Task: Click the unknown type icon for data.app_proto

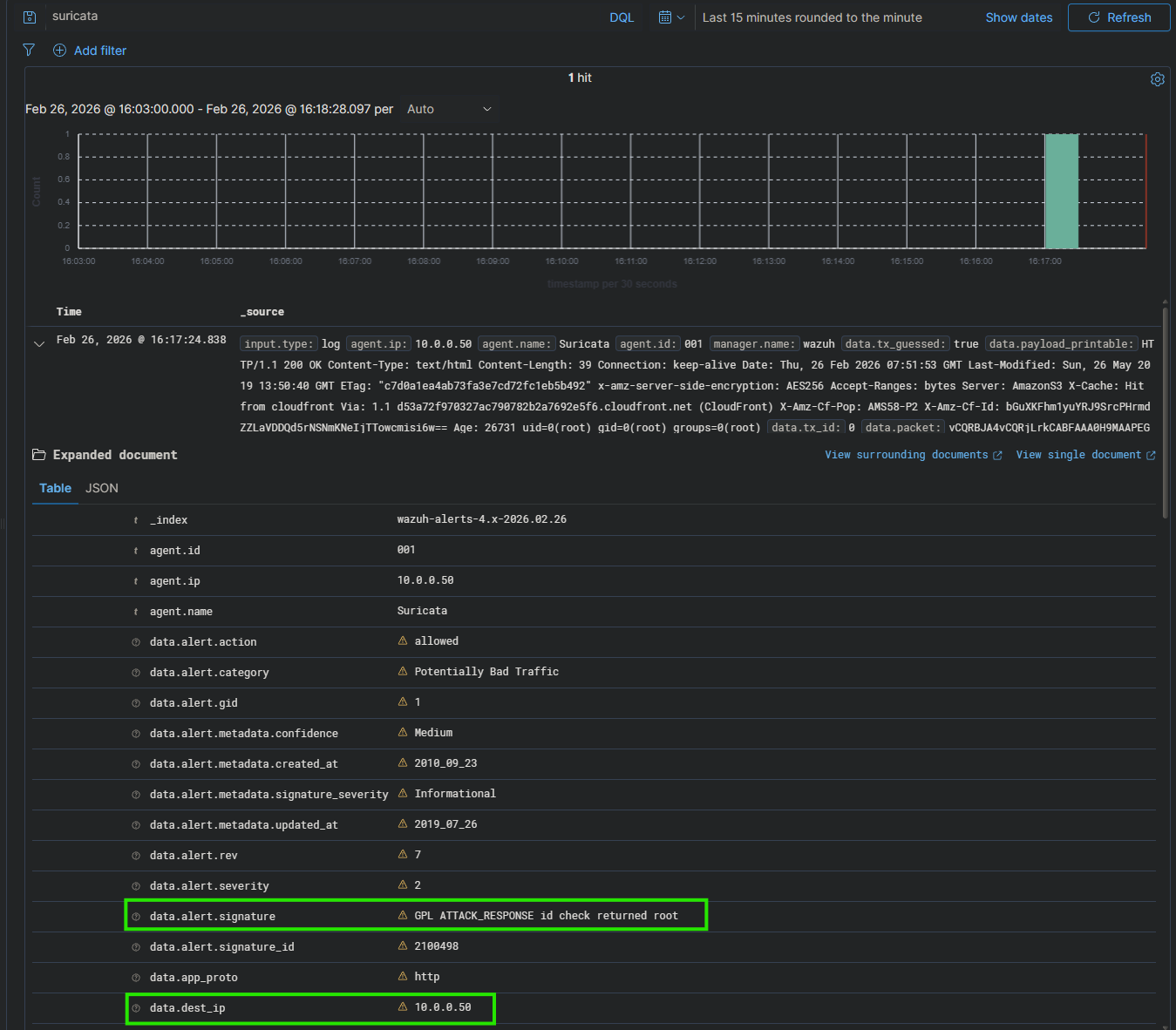Action: 136,978
